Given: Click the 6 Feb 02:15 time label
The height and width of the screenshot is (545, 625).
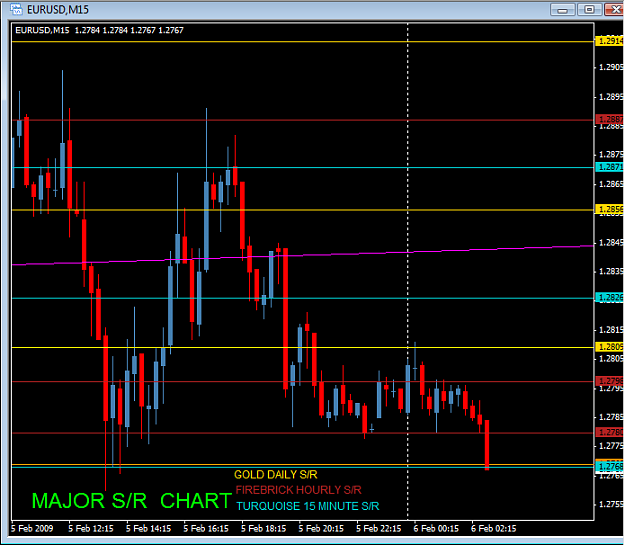Looking at the screenshot, I should click(x=493, y=529).
